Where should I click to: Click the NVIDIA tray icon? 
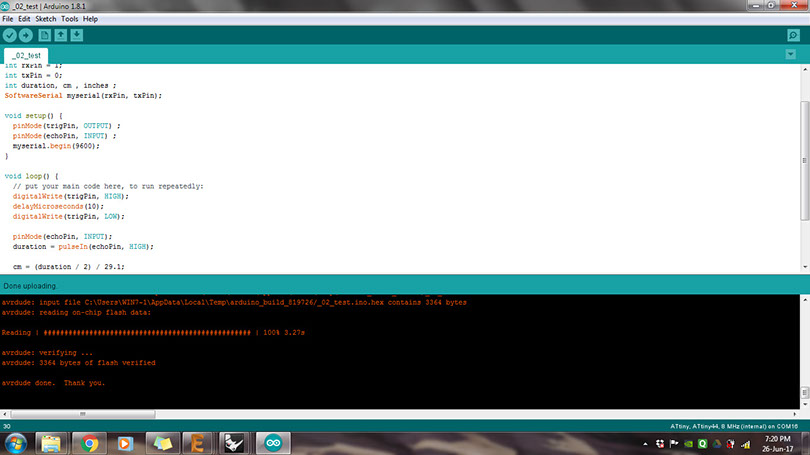pyautogui.click(x=688, y=444)
